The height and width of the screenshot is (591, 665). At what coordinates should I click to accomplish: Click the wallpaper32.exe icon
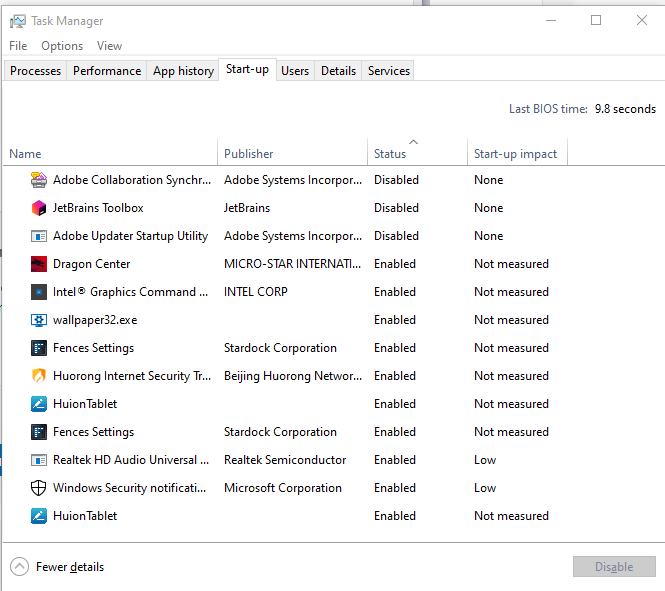pyautogui.click(x=39, y=320)
